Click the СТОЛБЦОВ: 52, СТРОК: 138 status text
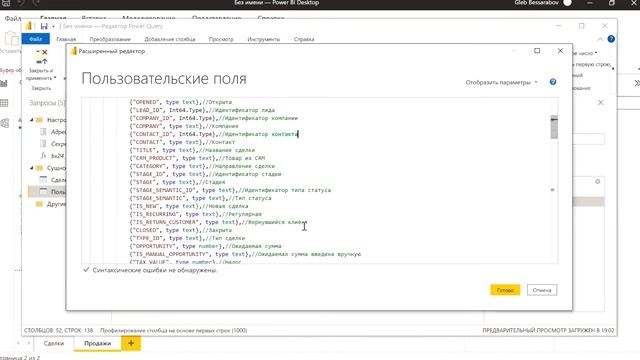 pyautogui.click(x=58, y=330)
